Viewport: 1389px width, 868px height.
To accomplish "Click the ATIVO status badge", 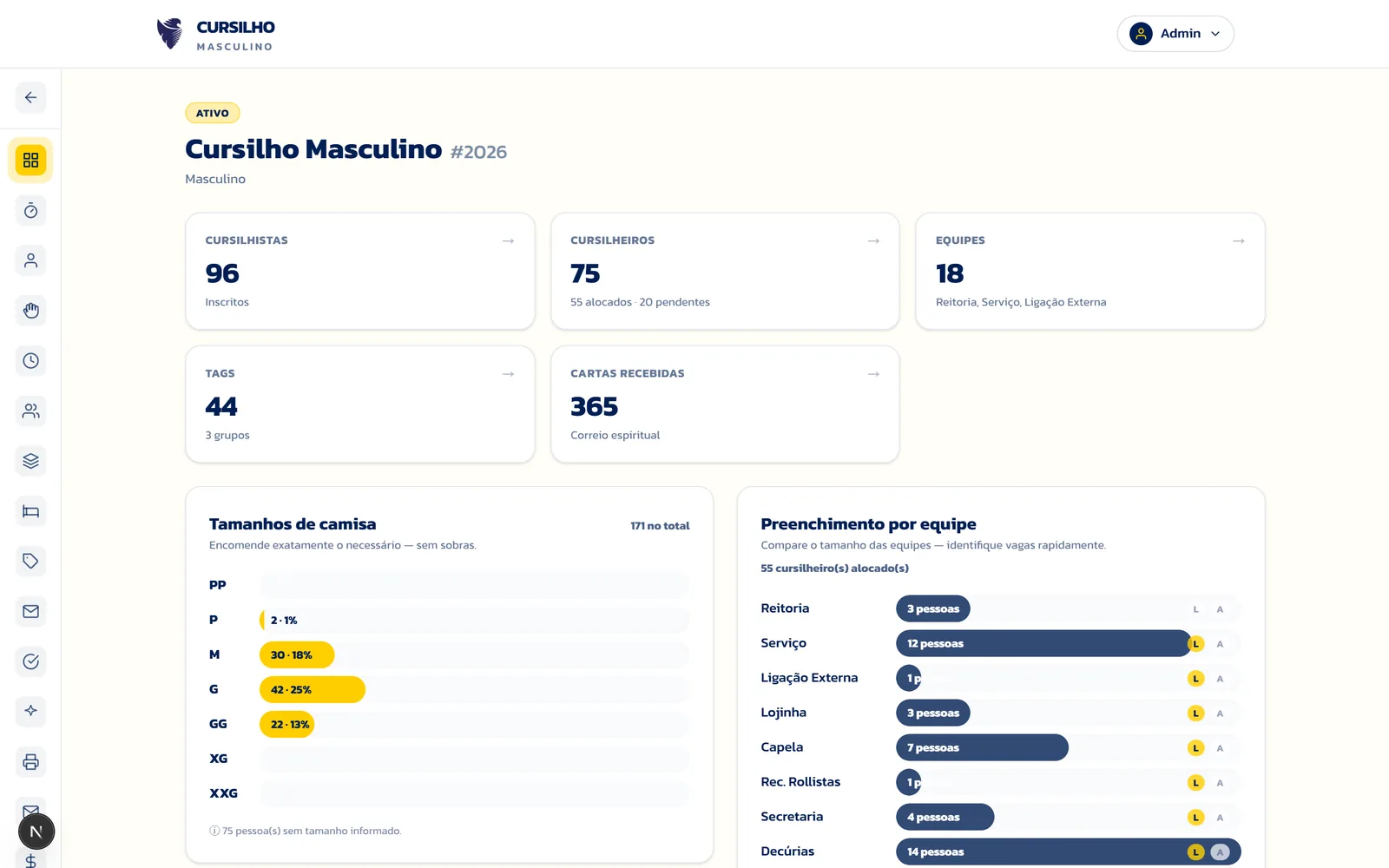I will tap(213, 113).
